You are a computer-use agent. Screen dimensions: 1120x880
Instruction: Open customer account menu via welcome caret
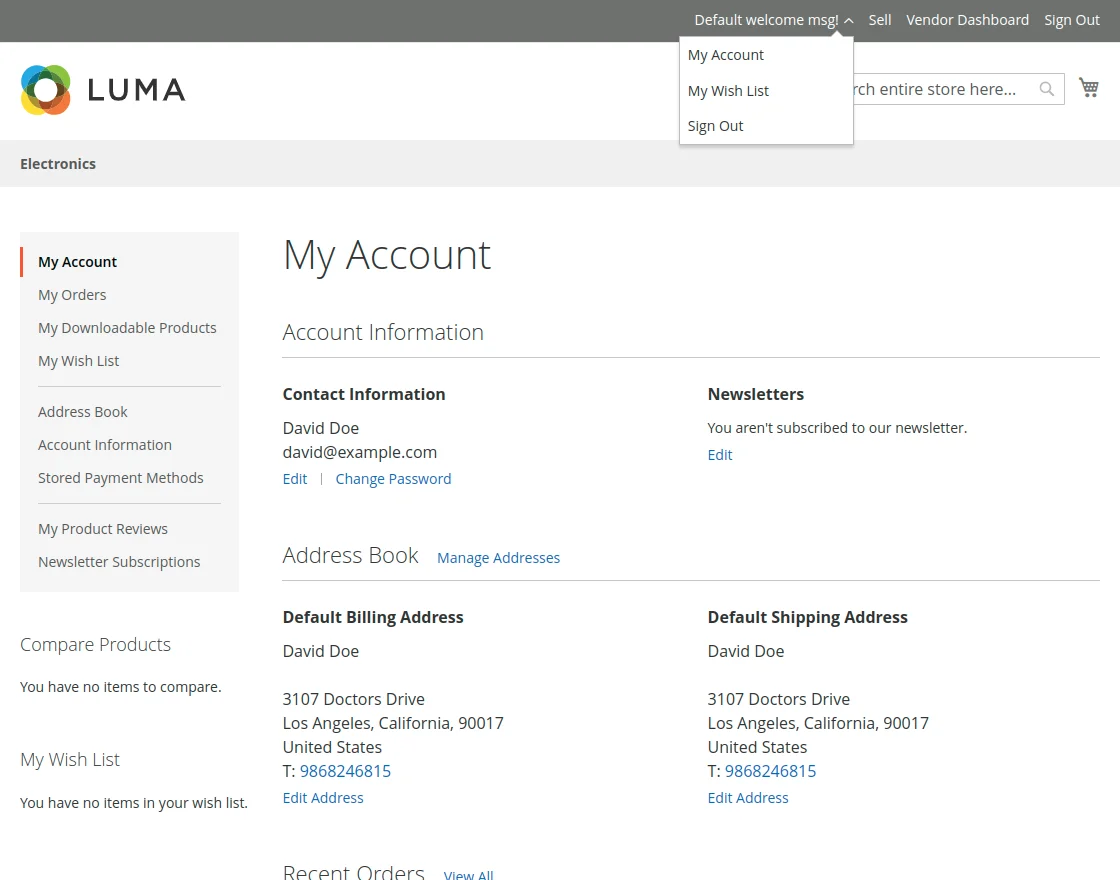pyautogui.click(x=848, y=20)
